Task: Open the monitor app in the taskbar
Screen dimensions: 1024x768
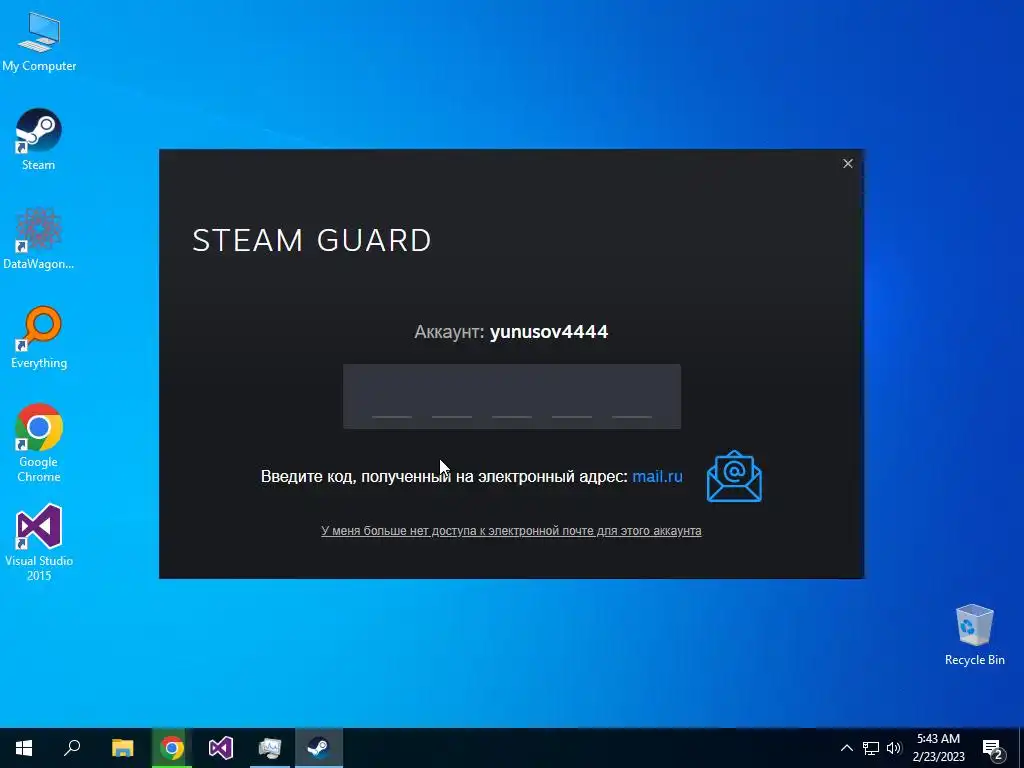Action: (x=270, y=748)
